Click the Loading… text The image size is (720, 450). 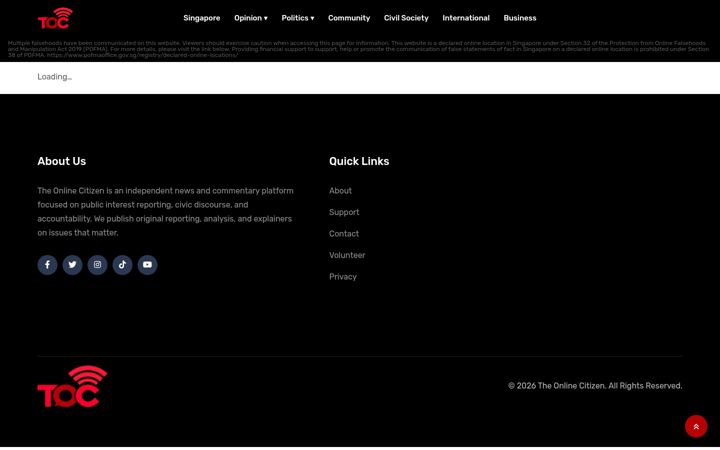pyautogui.click(x=55, y=77)
